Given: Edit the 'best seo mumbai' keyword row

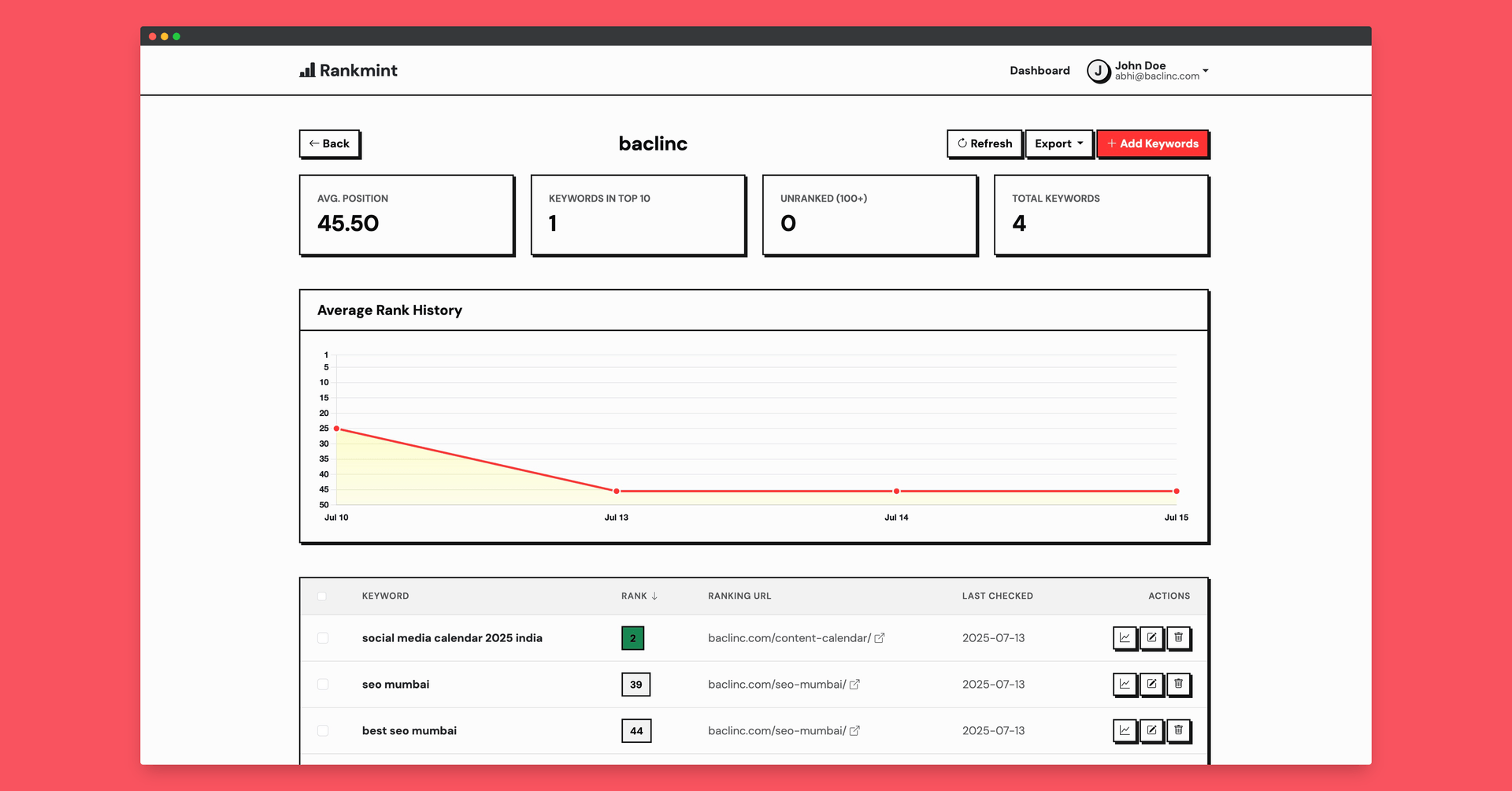Looking at the screenshot, I should click(x=1151, y=730).
